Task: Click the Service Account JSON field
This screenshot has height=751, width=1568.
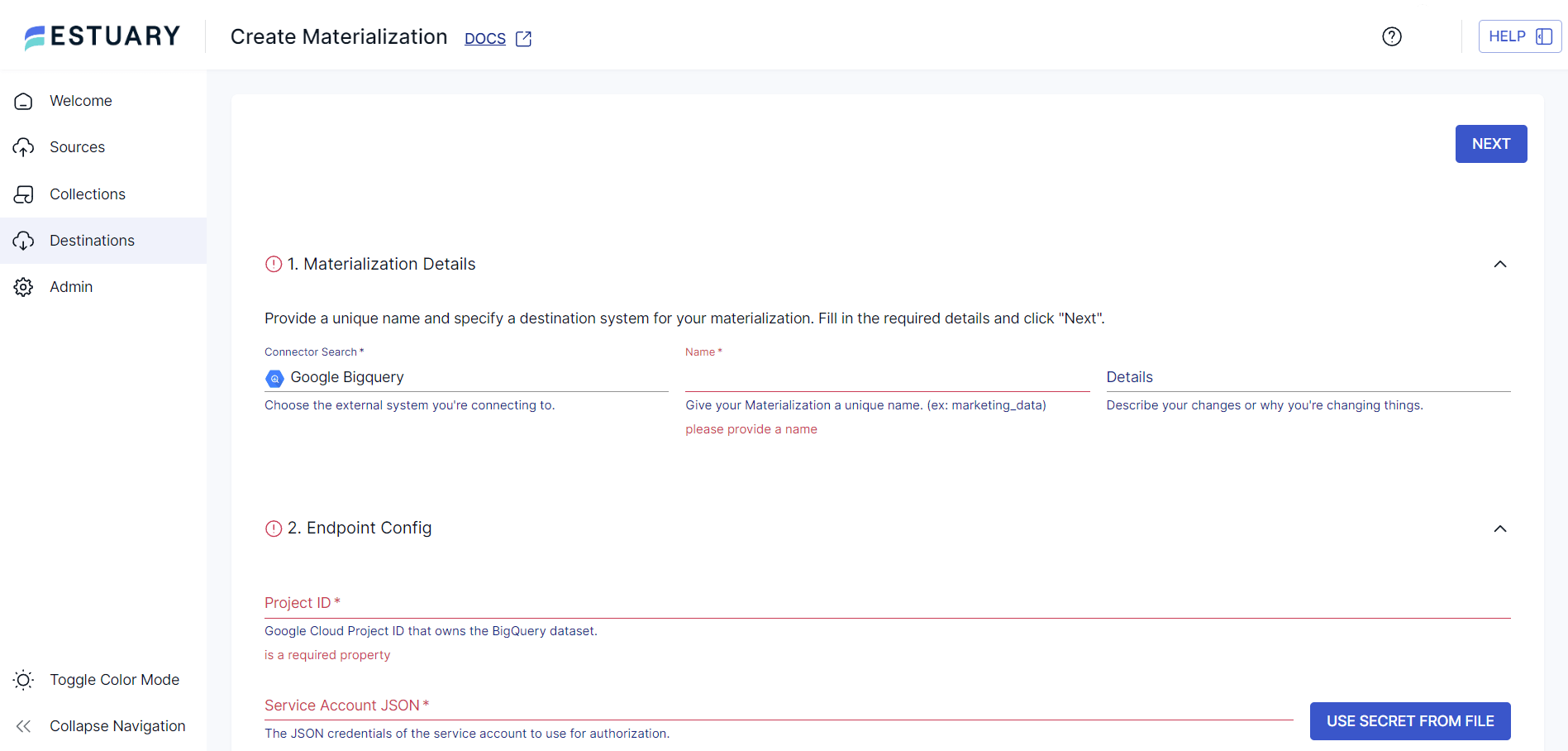Action: click(x=779, y=706)
